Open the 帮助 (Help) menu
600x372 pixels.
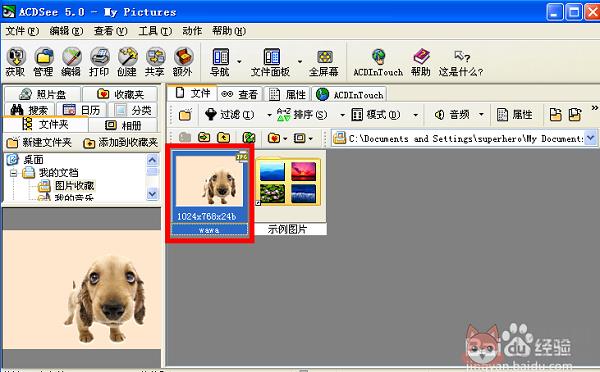(x=229, y=31)
